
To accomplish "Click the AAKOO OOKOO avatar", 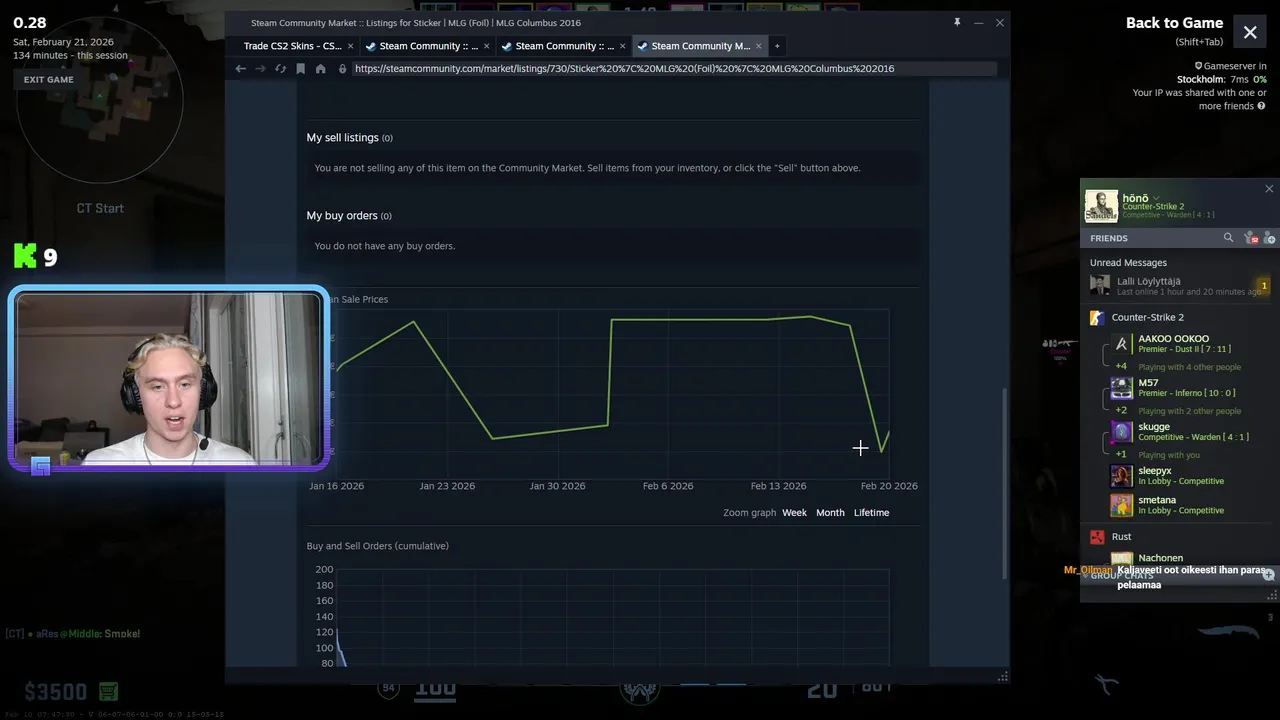I will pyautogui.click(x=1122, y=344).
